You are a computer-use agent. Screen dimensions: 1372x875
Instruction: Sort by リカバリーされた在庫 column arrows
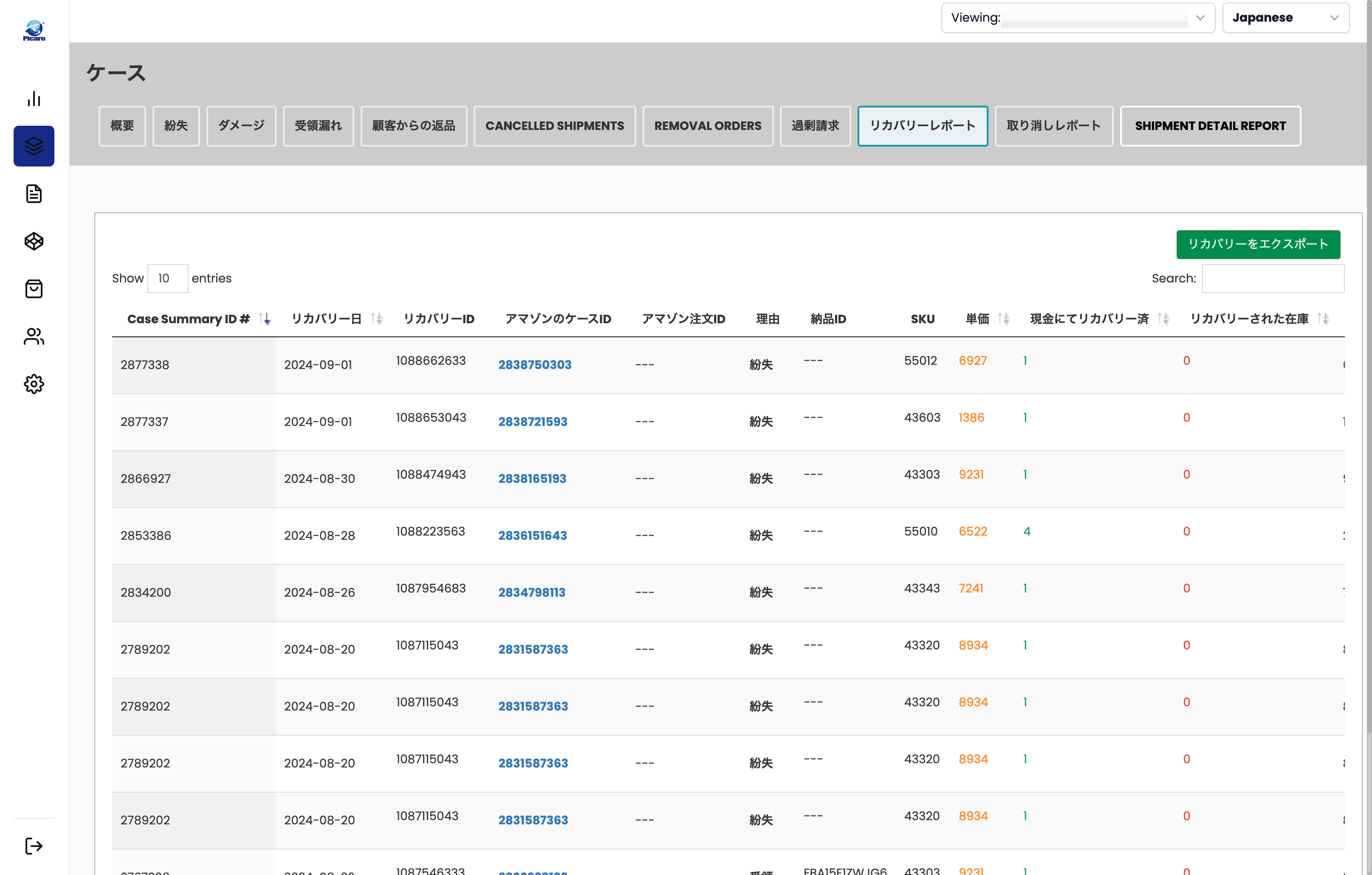(x=1323, y=319)
